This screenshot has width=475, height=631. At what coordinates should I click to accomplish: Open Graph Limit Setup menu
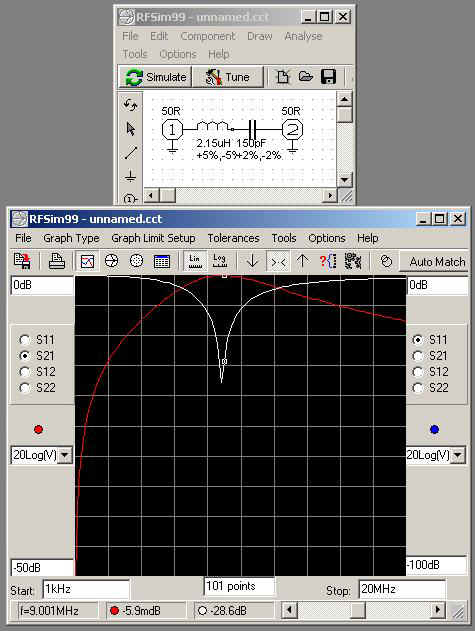[x=153, y=238]
